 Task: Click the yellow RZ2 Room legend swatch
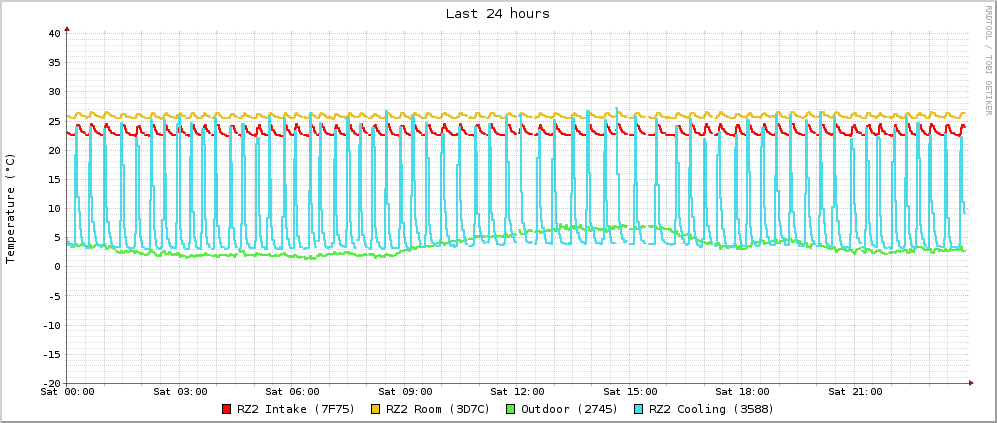[x=376, y=409]
